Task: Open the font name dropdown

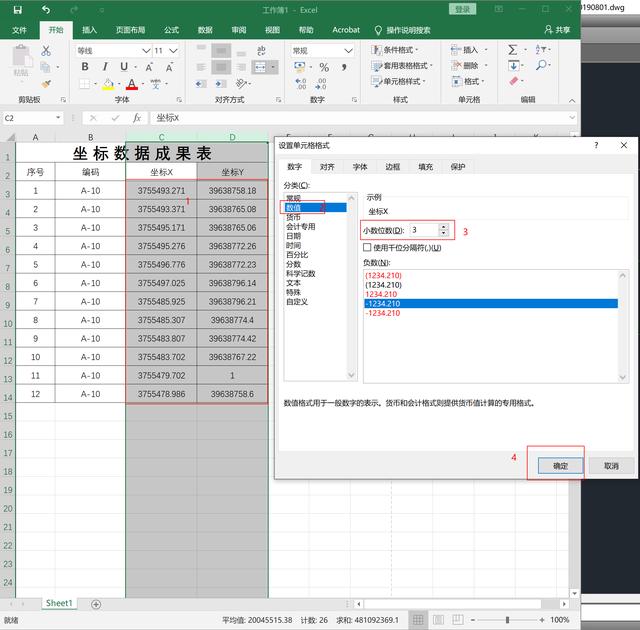Action: point(146,51)
